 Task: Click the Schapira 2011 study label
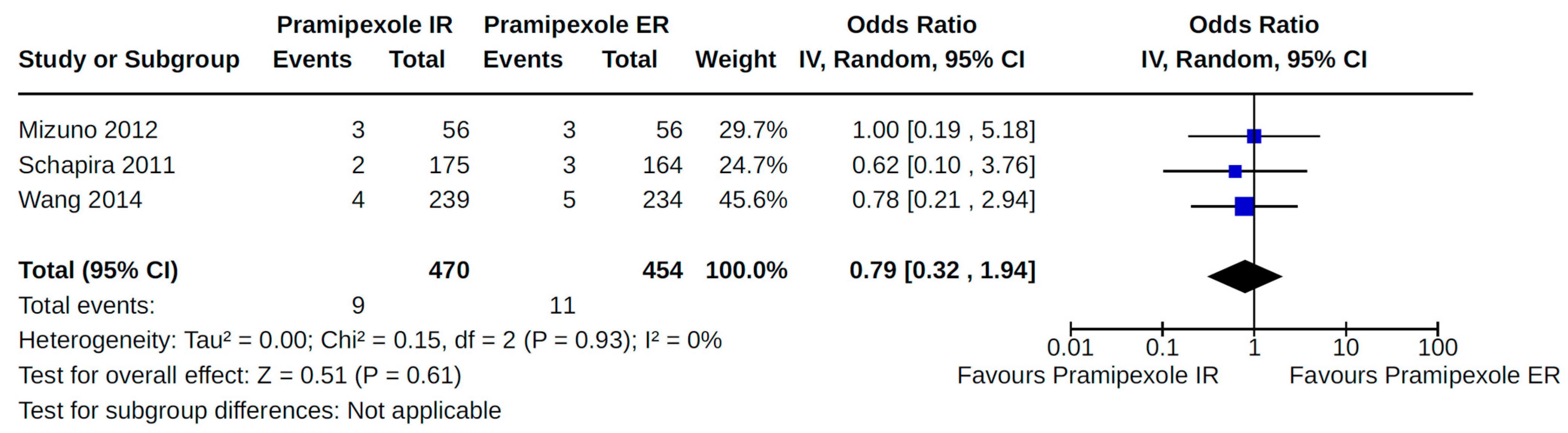96,165
